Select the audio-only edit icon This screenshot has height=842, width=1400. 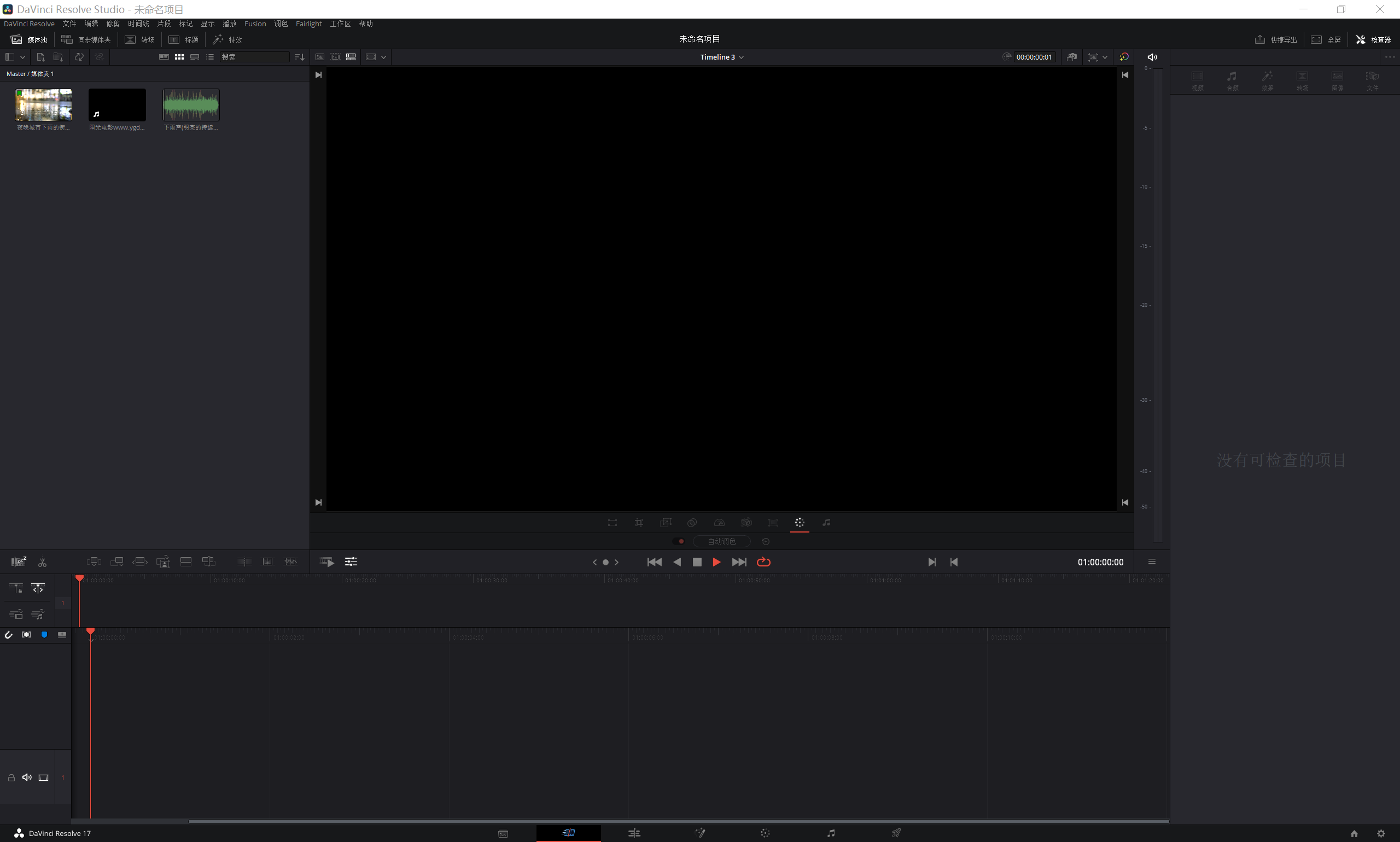tap(37, 614)
